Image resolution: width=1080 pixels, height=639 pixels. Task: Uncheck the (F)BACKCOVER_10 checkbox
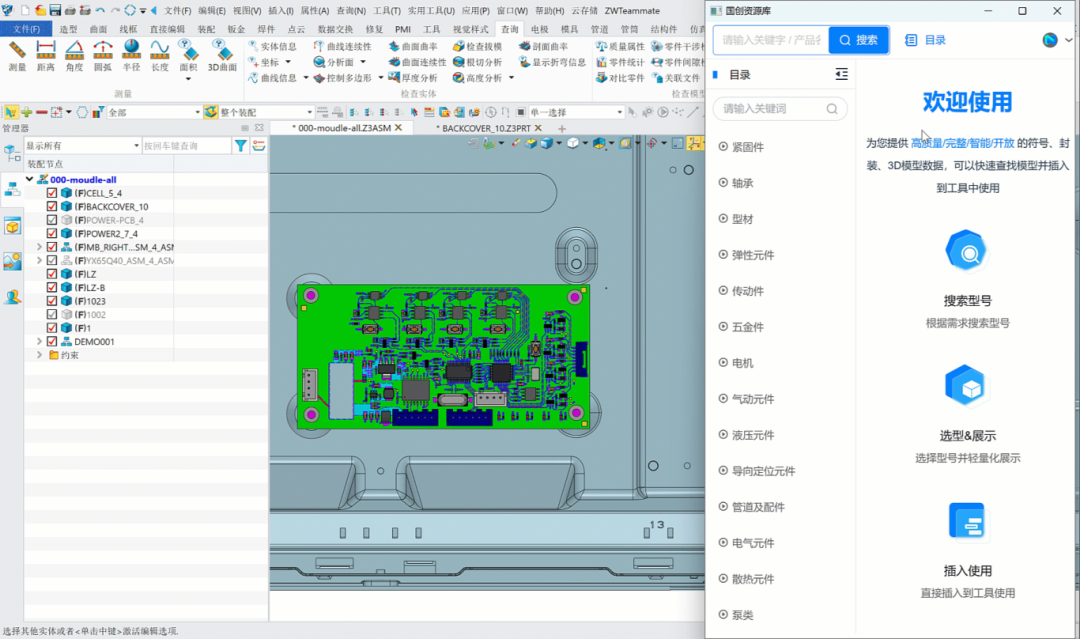coord(52,207)
